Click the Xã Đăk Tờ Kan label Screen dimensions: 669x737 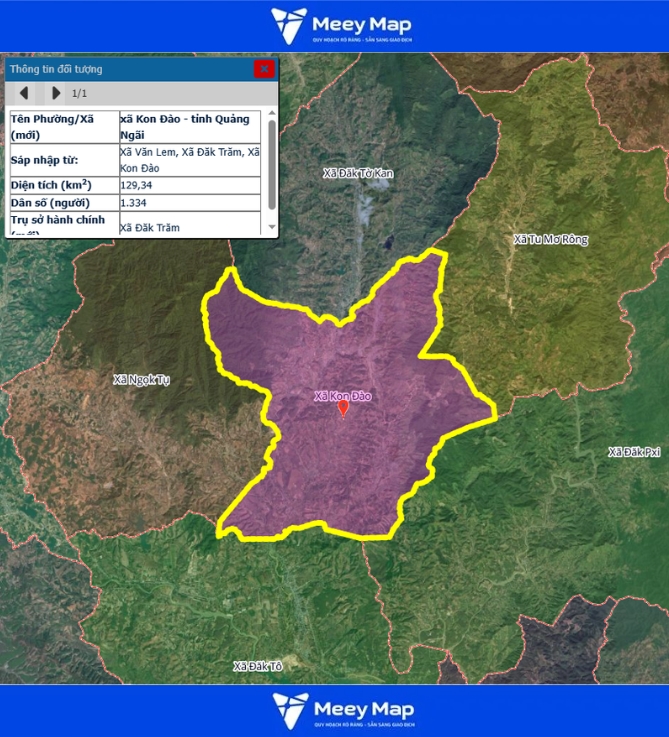point(359,174)
